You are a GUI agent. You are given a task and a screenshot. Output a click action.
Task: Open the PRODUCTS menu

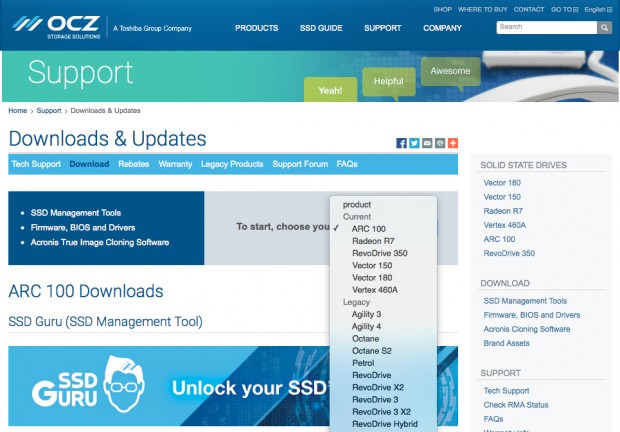257,28
